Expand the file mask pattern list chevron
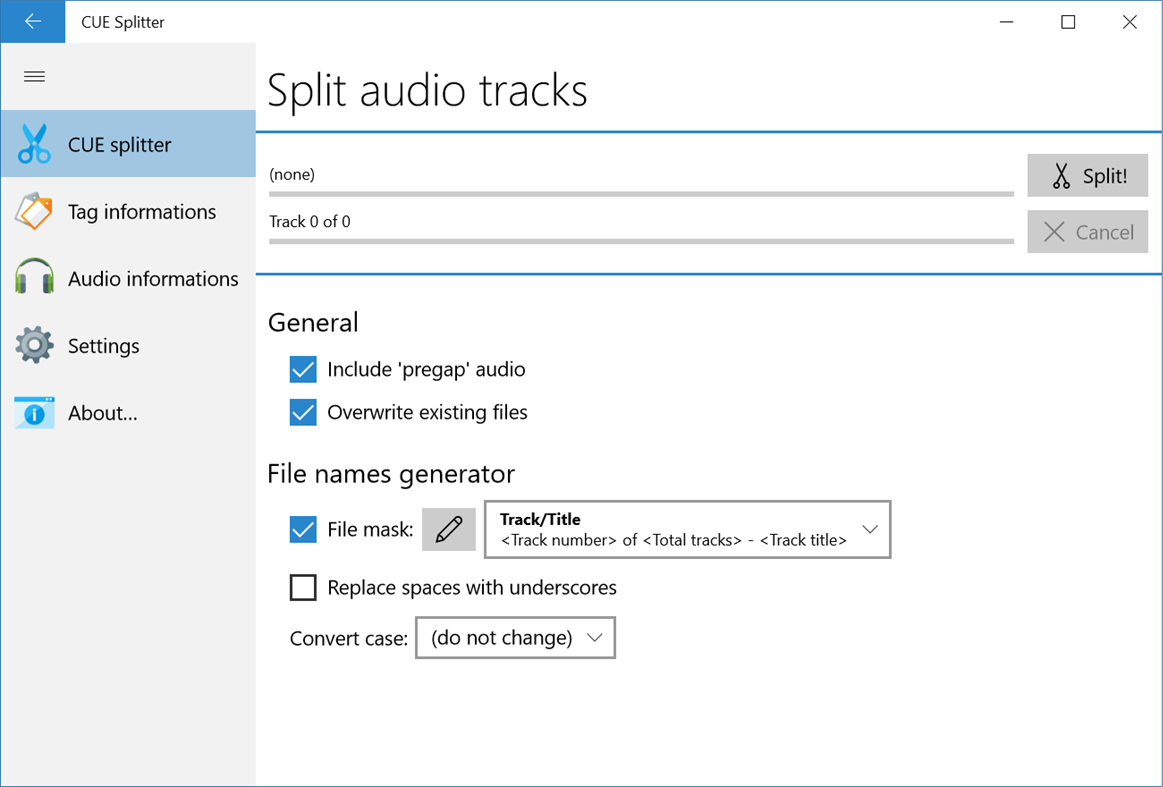Image resolution: width=1163 pixels, height=787 pixels. 868,529
